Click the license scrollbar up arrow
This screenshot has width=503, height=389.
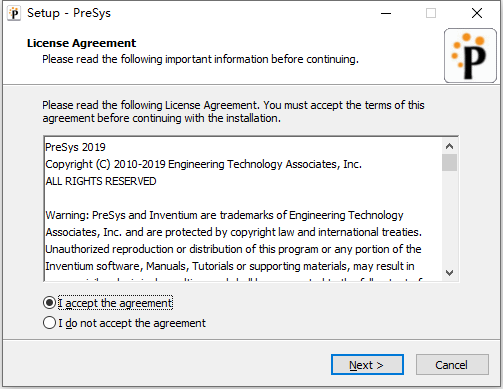click(449, 146)
